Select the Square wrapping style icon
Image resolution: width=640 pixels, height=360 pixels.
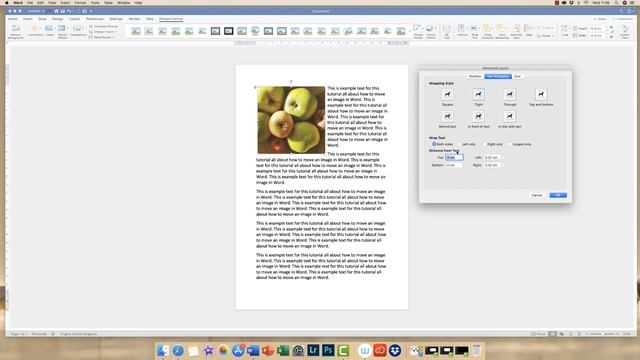[447, 94]
